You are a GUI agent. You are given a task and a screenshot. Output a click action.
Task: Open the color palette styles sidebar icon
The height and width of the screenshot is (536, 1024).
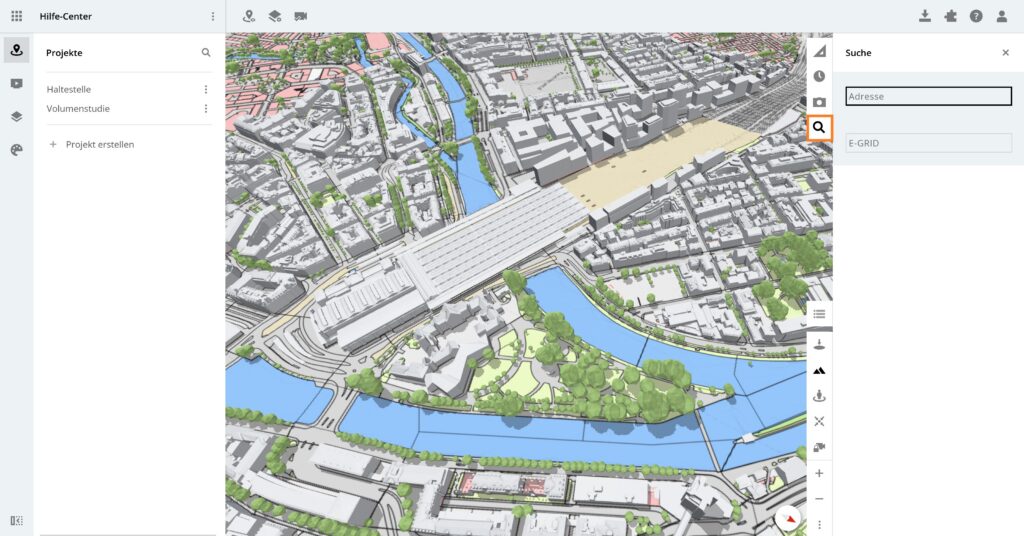16,150
